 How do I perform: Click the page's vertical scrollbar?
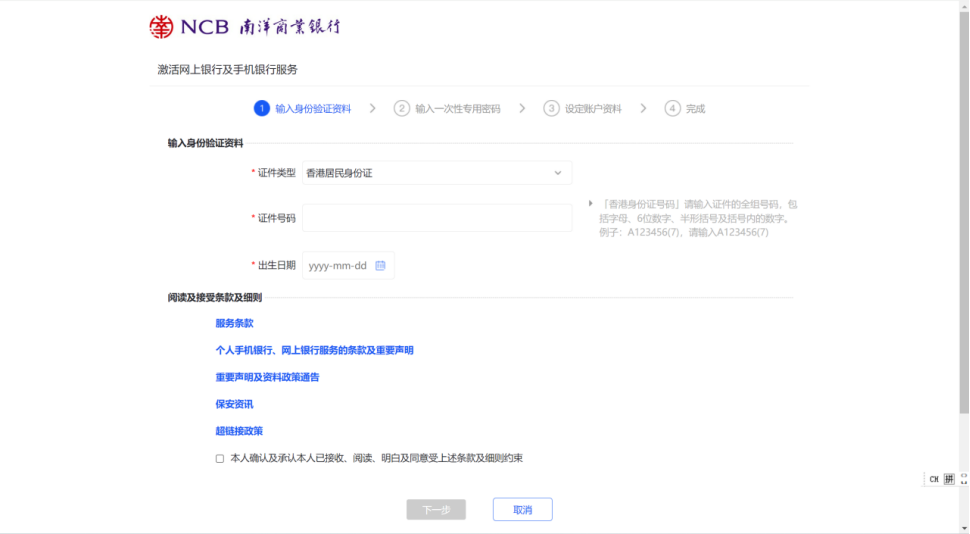(x=964, y=200)
